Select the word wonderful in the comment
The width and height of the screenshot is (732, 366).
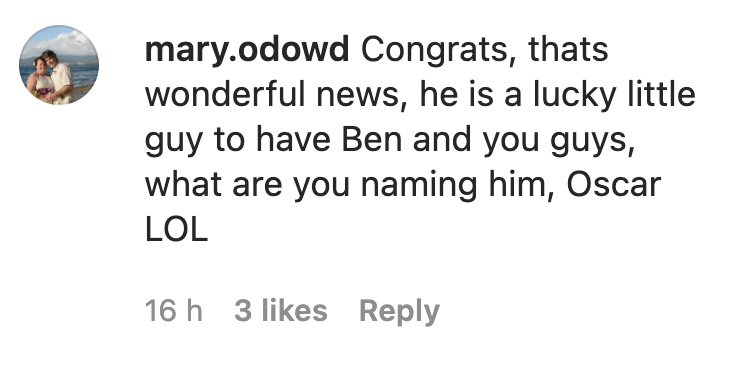225,94
